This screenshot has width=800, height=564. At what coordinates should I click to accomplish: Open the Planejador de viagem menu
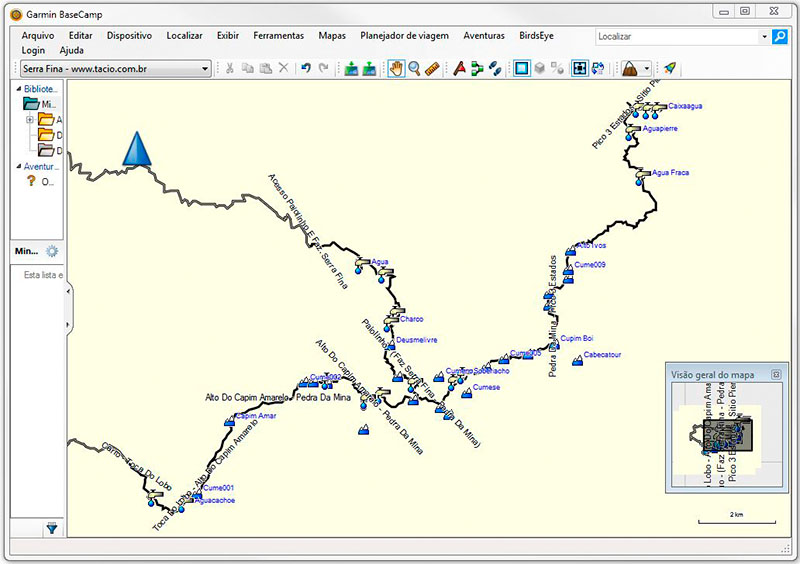(x=405, y=36)
